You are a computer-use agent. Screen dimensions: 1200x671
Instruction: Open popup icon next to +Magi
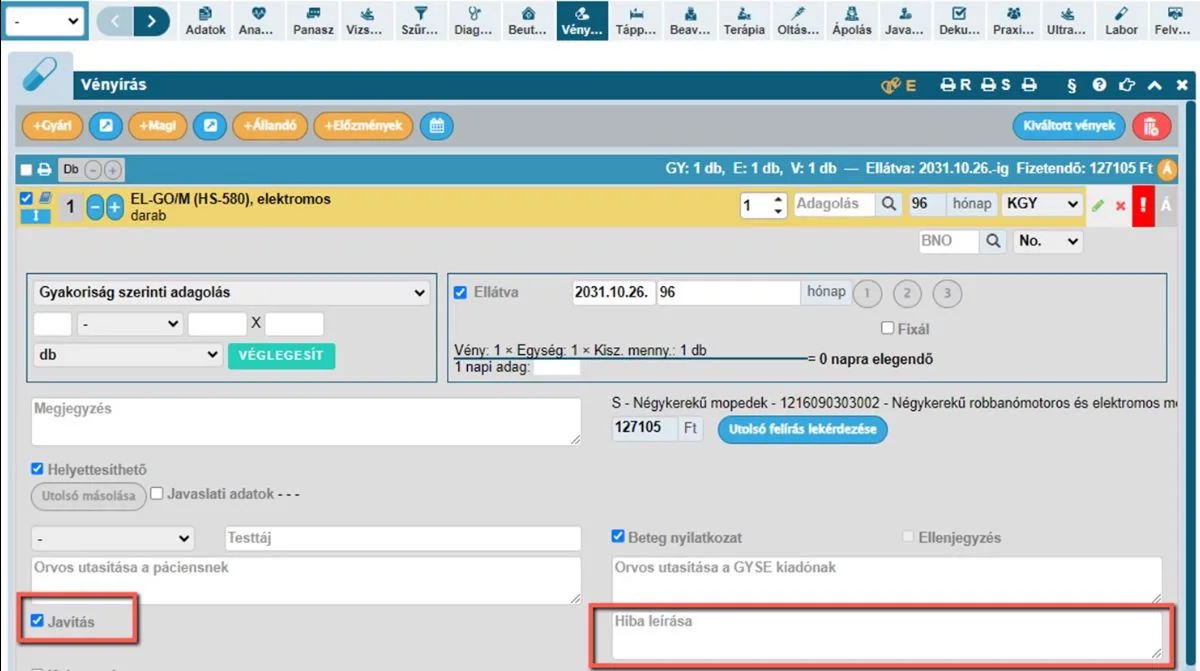point(210,126)
